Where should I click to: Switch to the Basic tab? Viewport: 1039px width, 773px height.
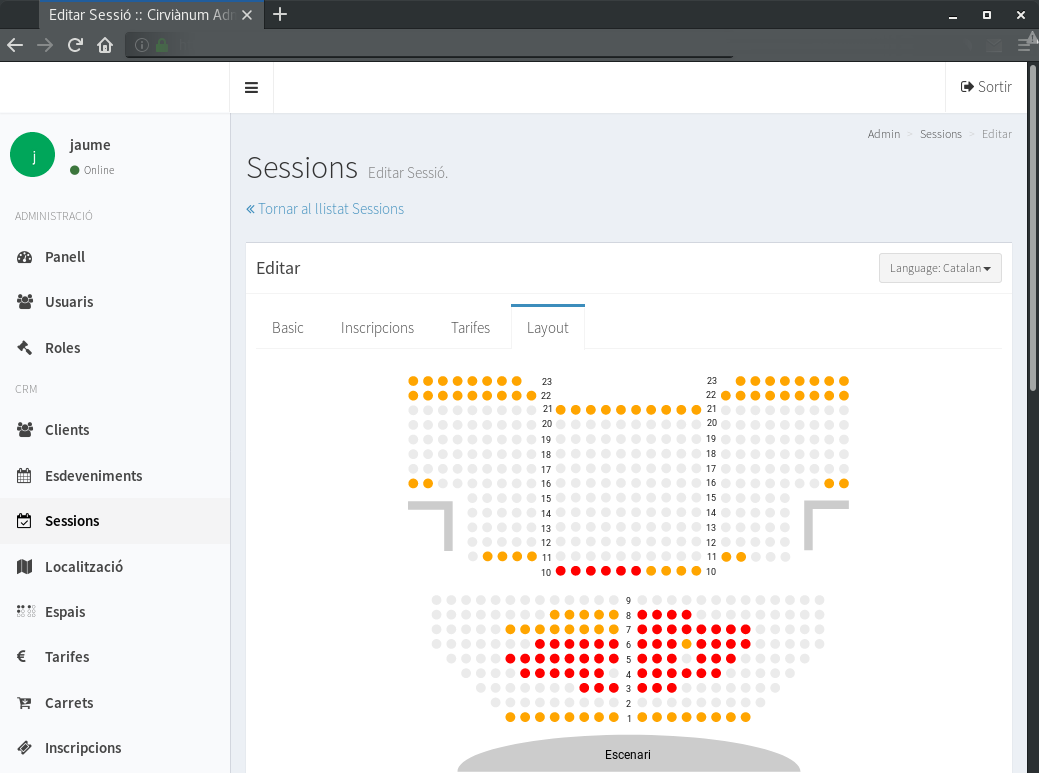(x=288, y=328)
